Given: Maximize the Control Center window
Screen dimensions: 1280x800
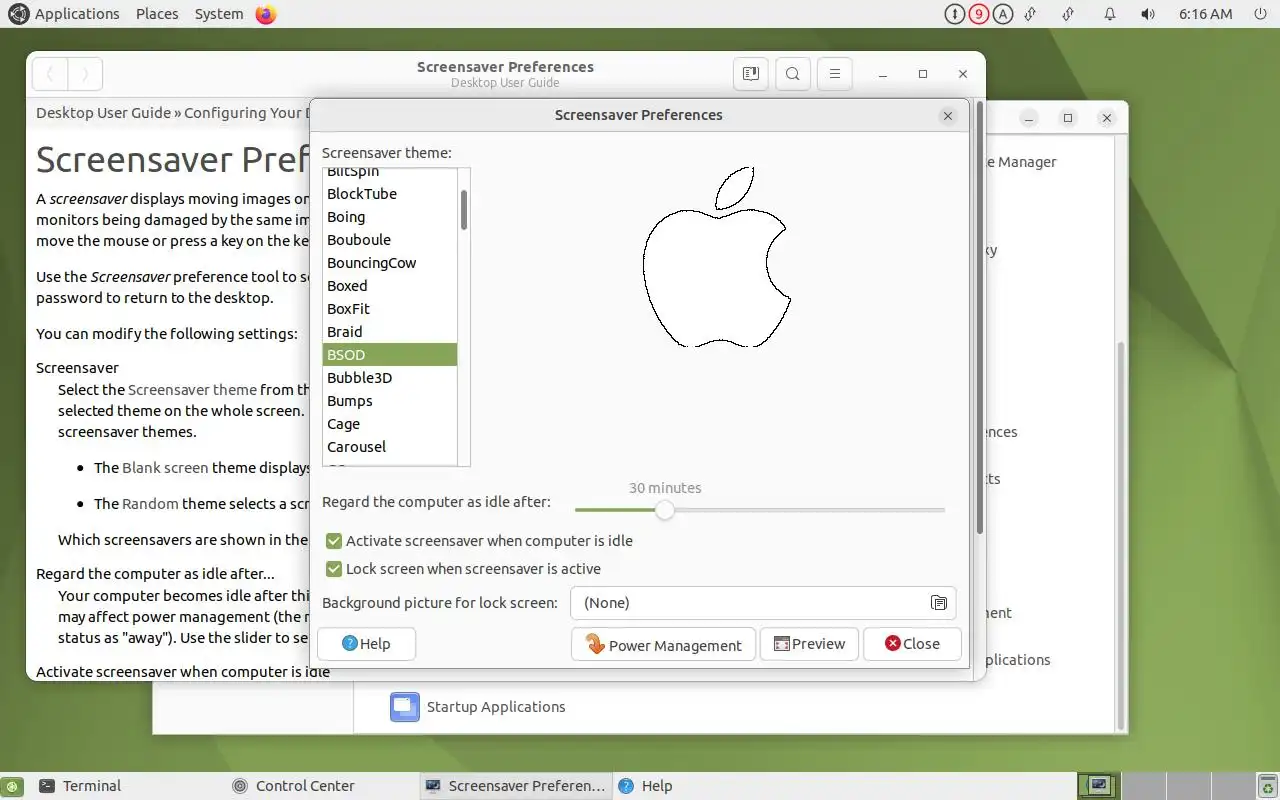Looking at the screenshot, I should 1068,118.
